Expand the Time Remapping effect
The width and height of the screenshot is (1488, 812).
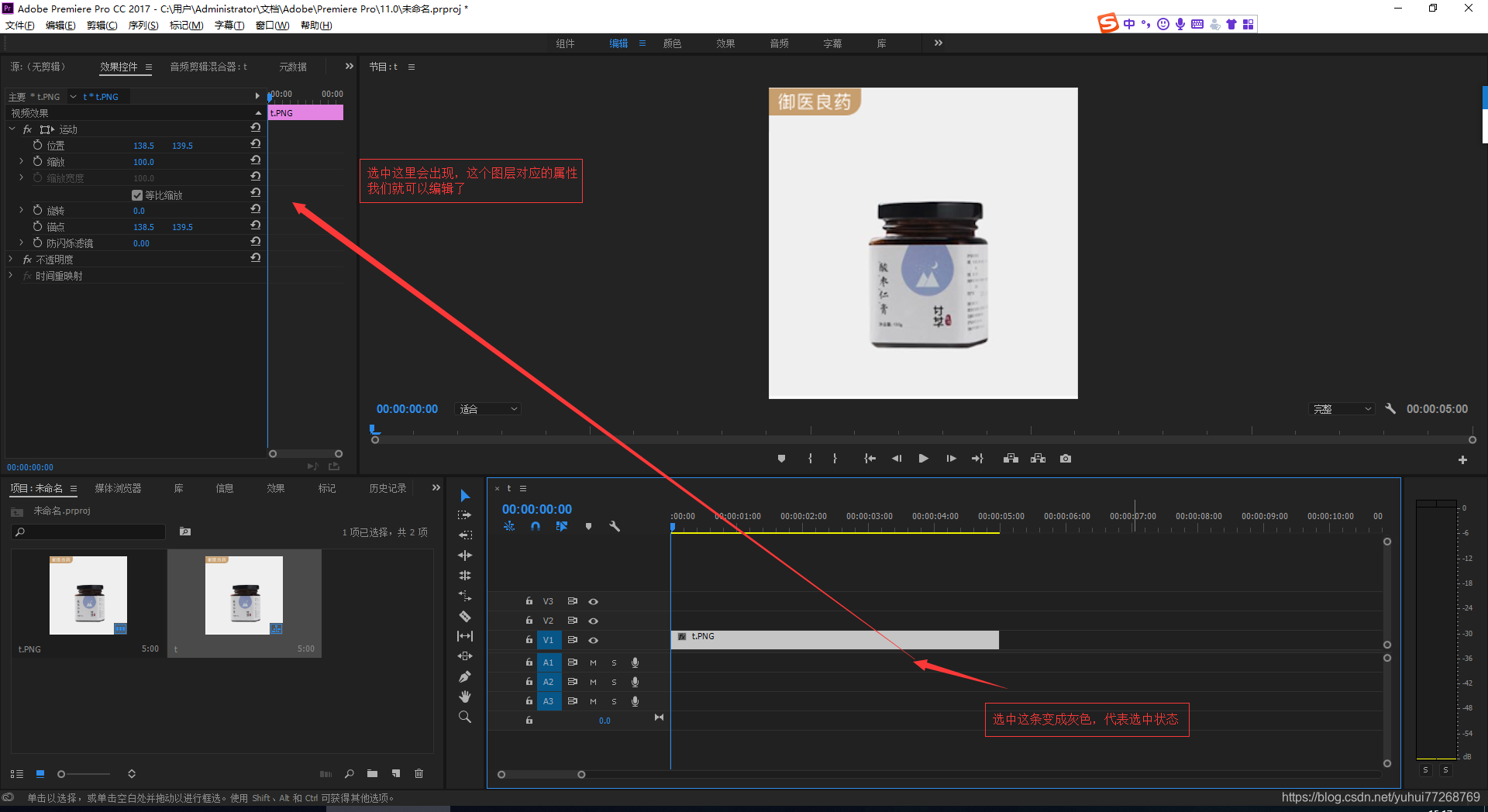pos(11,276)
